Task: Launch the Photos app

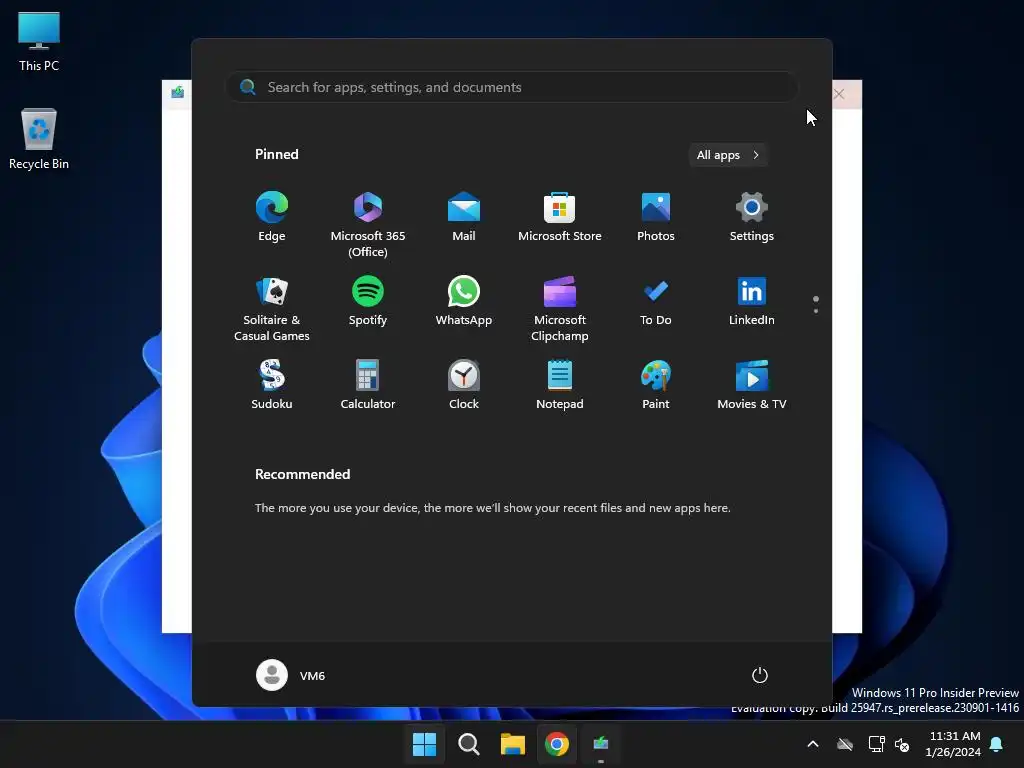Action: tap(656, 217)
